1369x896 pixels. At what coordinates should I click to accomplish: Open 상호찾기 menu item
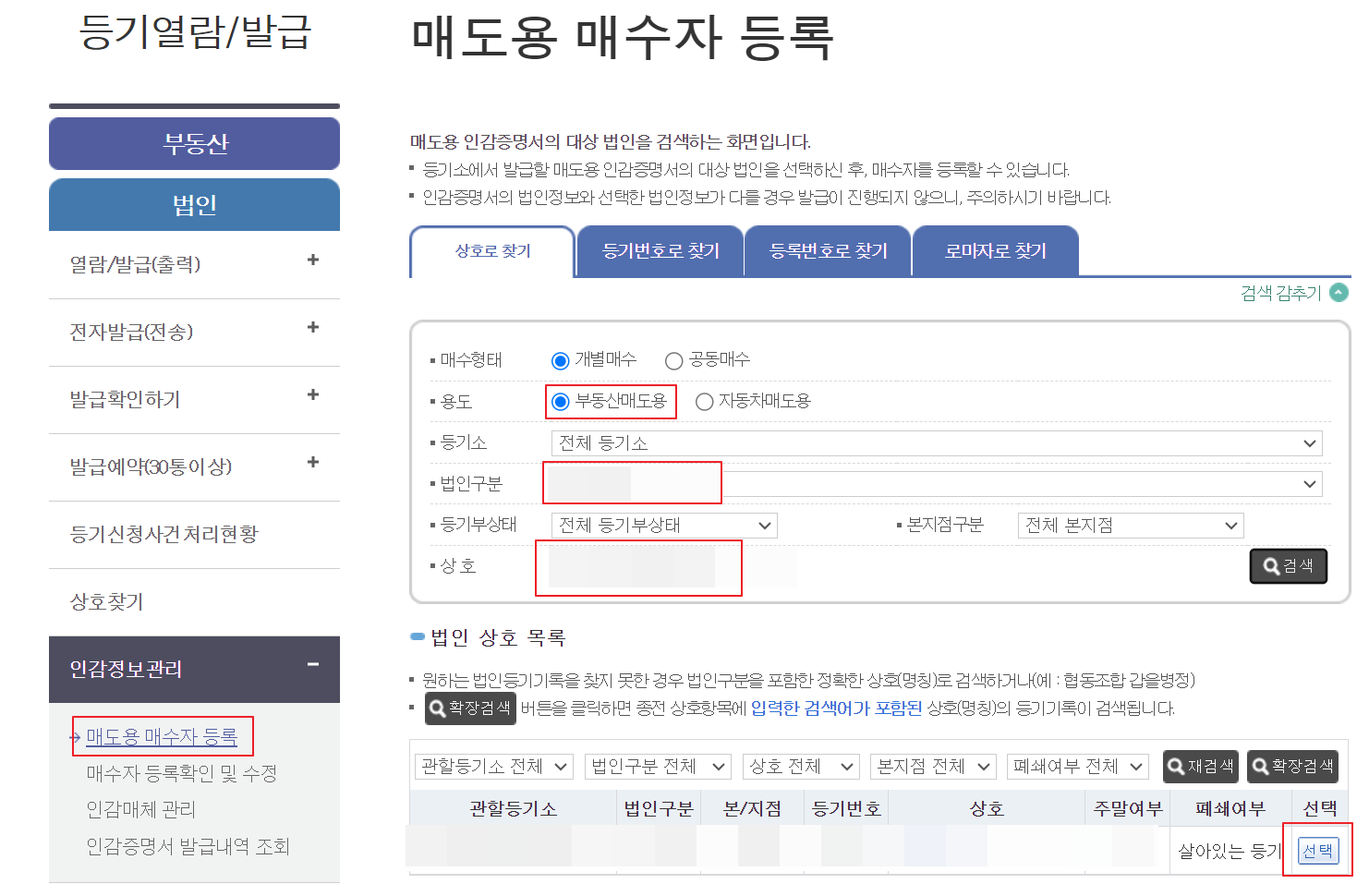click(106, 601)
